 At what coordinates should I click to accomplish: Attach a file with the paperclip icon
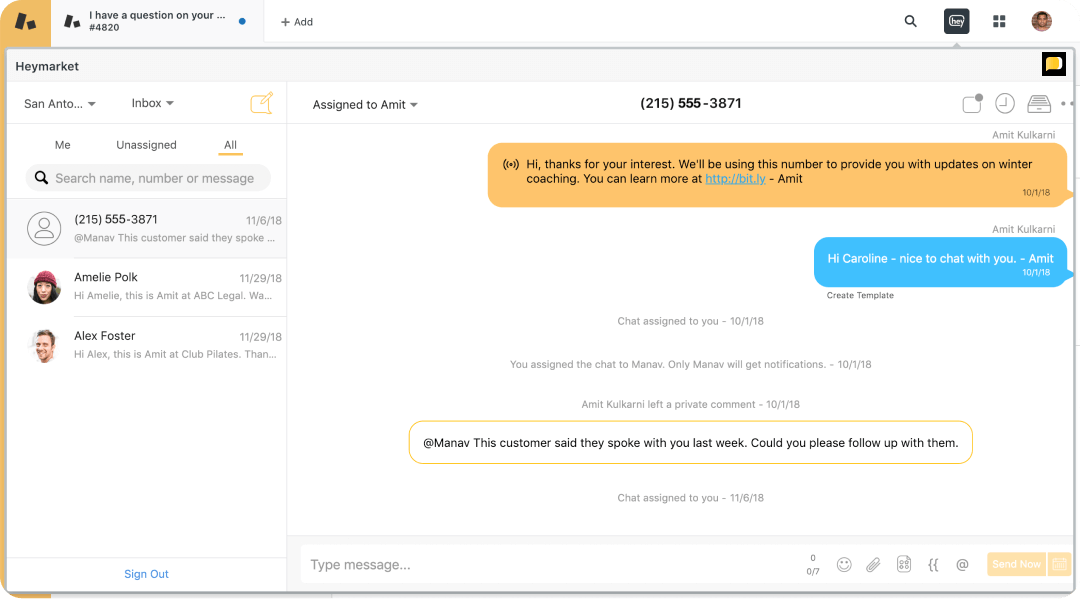[873, 565]
